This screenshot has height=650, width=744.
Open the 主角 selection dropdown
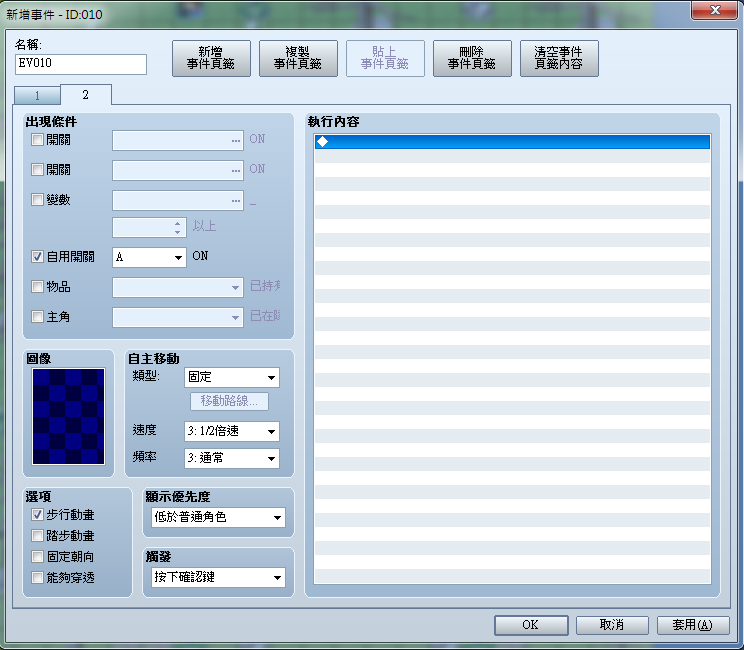point(178,317)
